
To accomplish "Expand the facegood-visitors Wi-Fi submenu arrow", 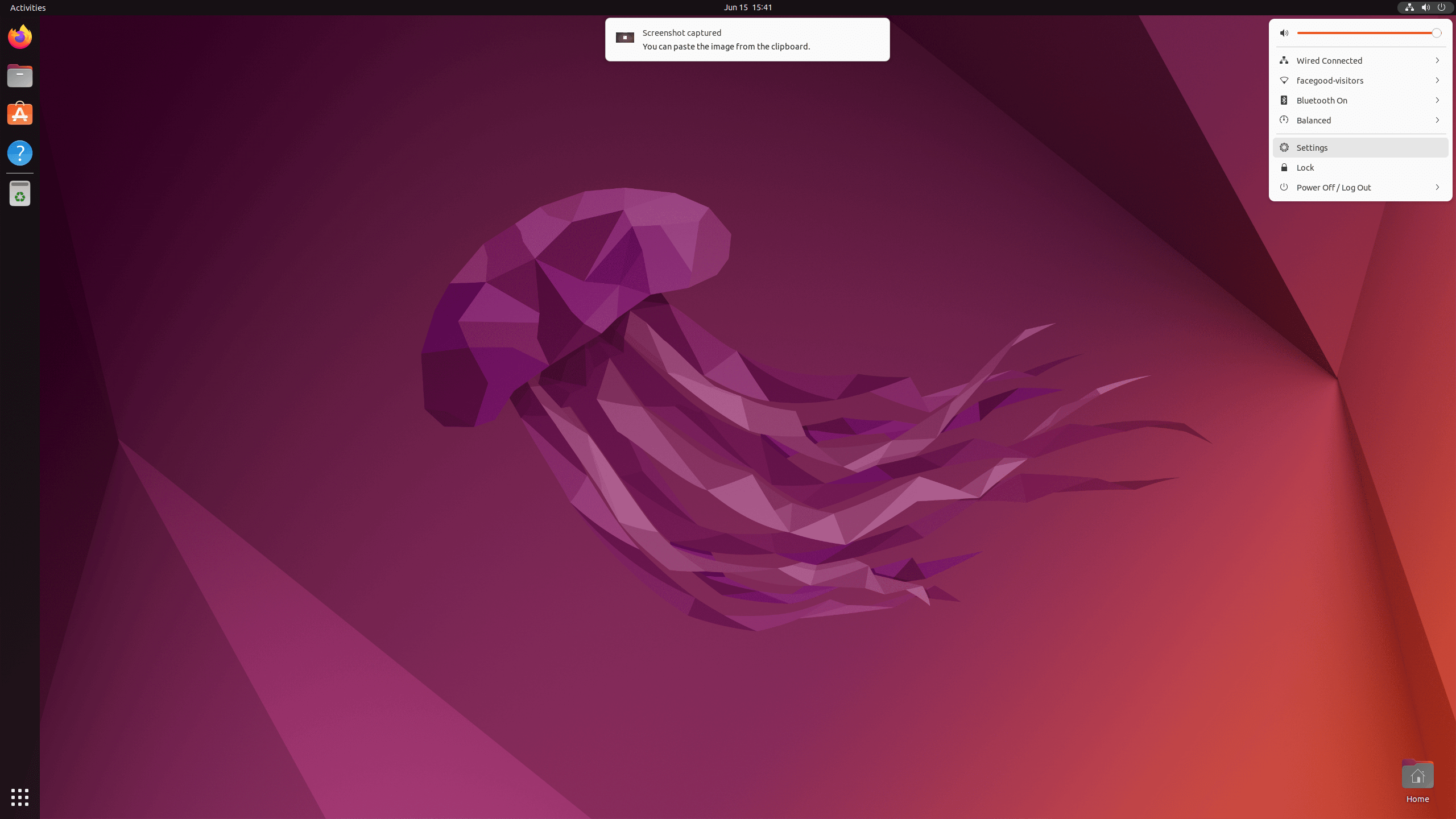I will tap(1437, 80).
